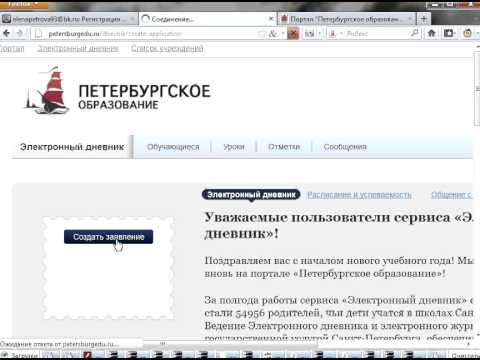Click the Загрузки downloads item in bottom bar
Viewport: 480px width, 360px height.
coord(20,355)
